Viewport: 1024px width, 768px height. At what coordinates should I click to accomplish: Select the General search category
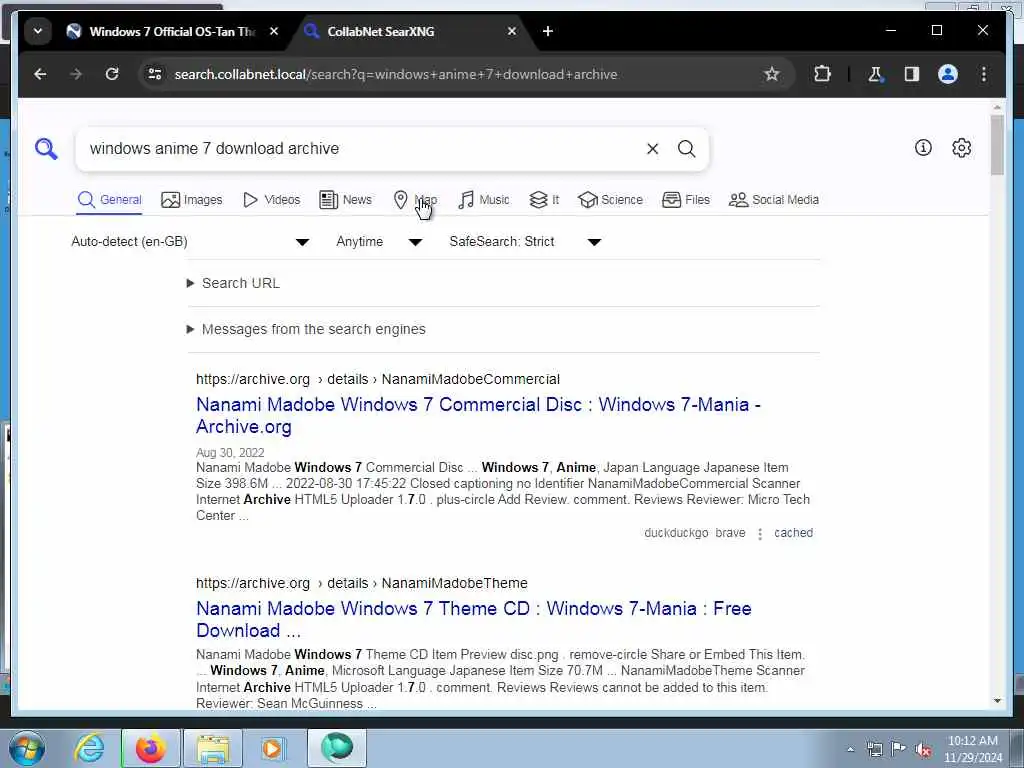pos(109,200)
